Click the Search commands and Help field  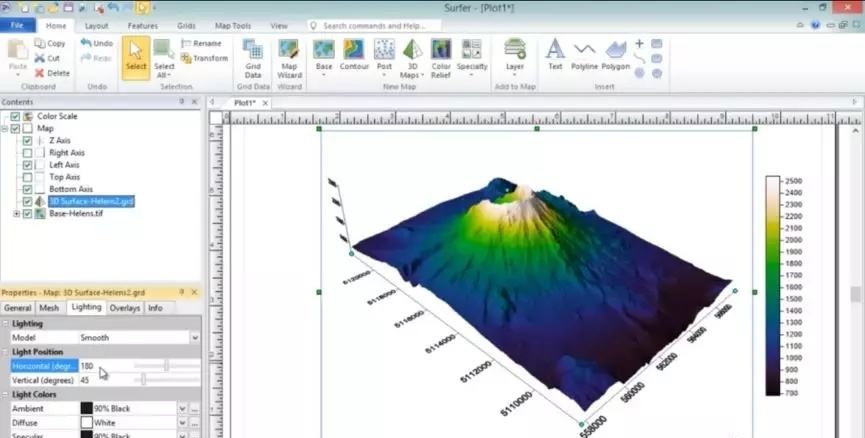[375, 26]
